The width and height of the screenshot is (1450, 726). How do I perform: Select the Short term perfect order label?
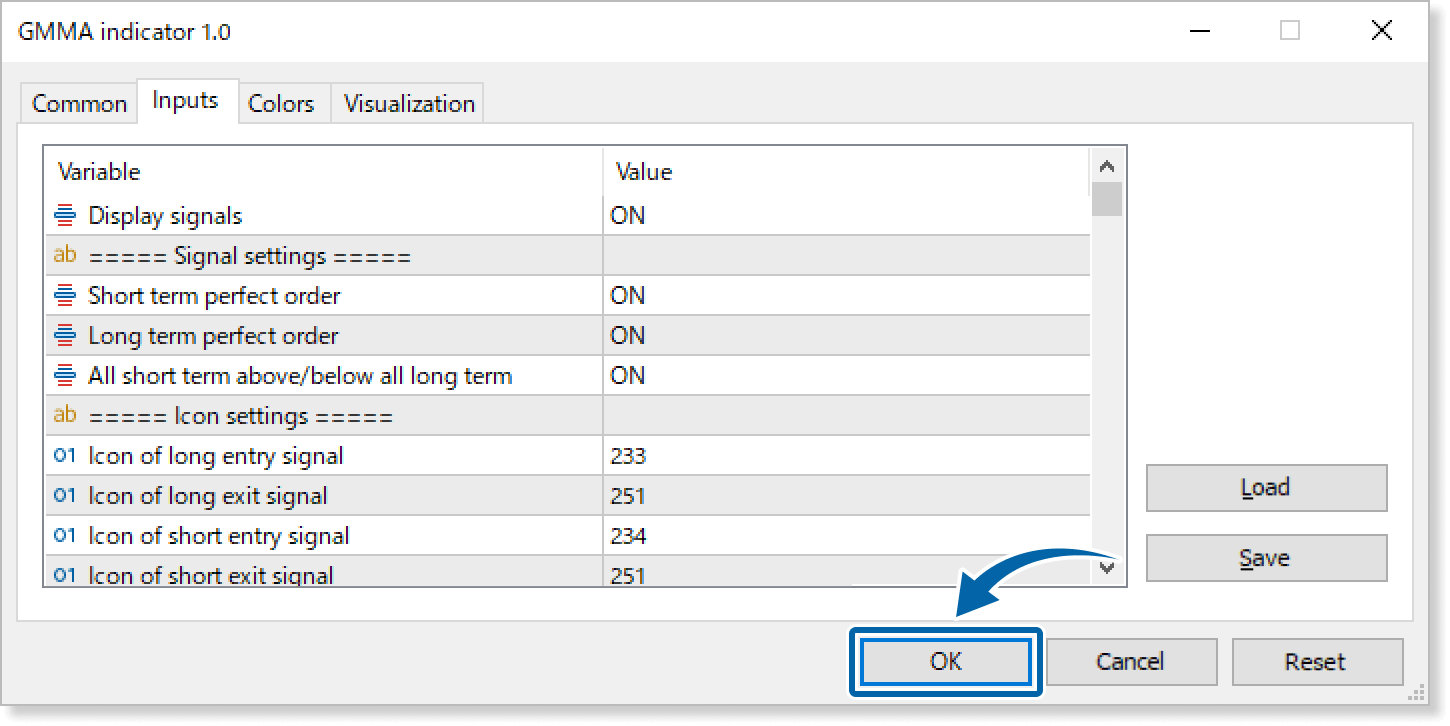214,296
